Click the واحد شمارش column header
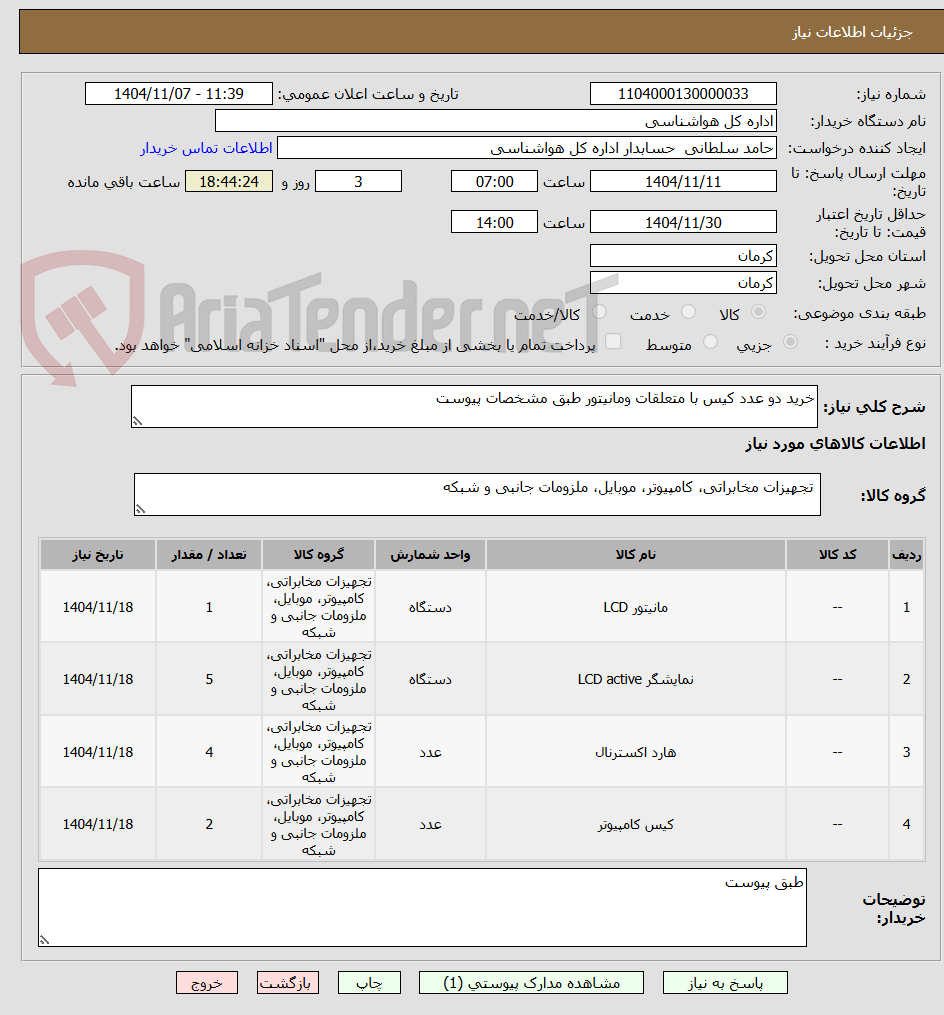Image resolution: width=944 pixels, height=1015 pixels. pyautogui.click(x=430, y=555)
